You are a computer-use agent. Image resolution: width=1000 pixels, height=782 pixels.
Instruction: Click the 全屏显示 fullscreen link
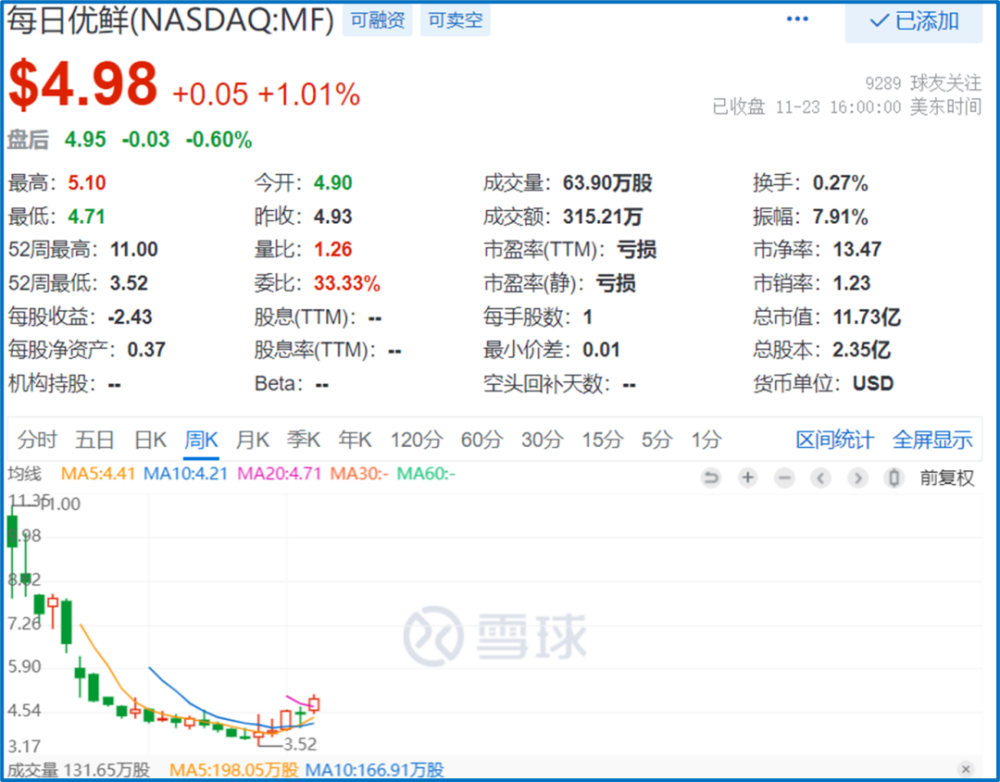(932, 439)
